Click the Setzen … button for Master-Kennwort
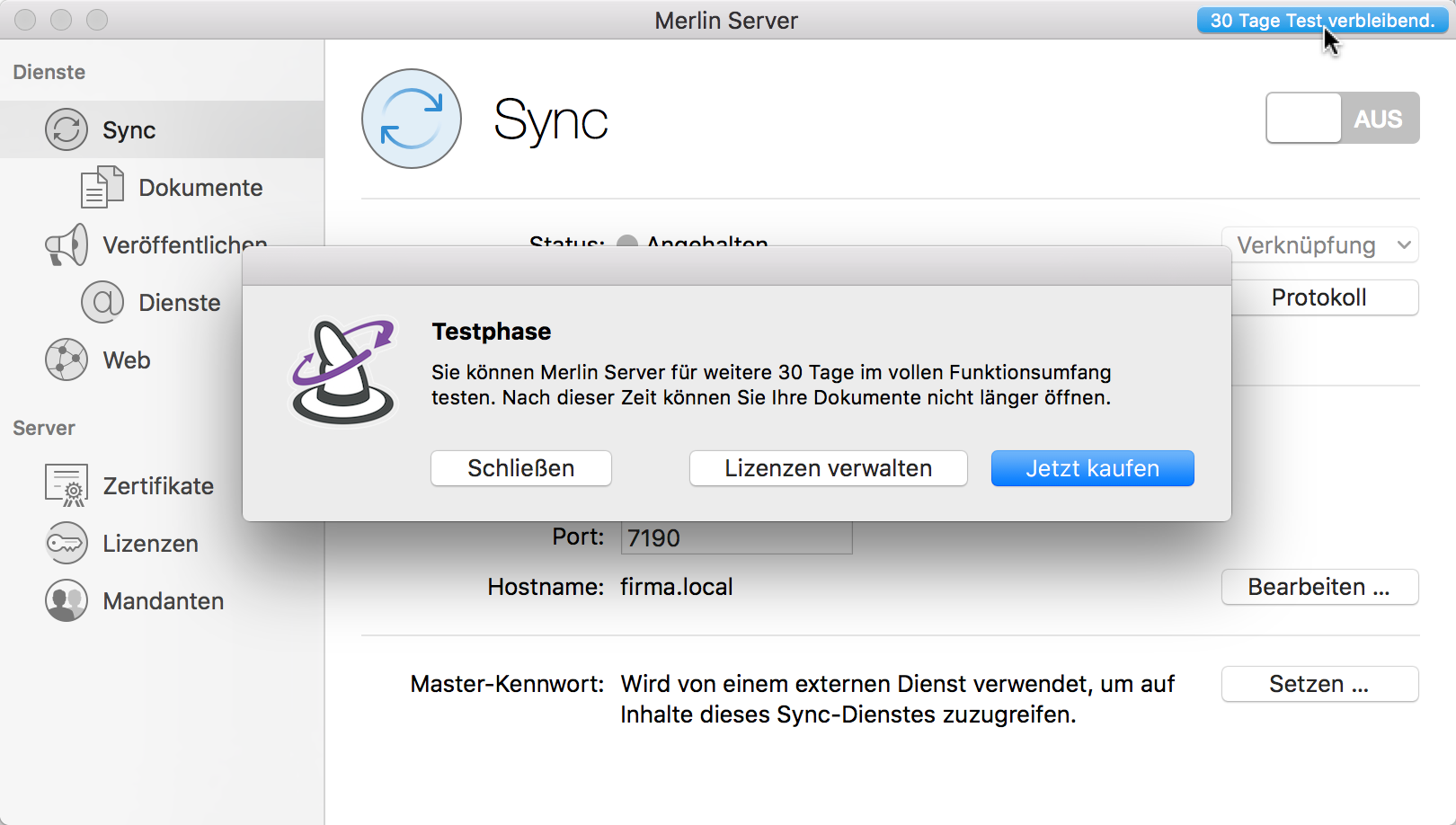Viewport: 1456px width, 825px height. [1319, 684]
